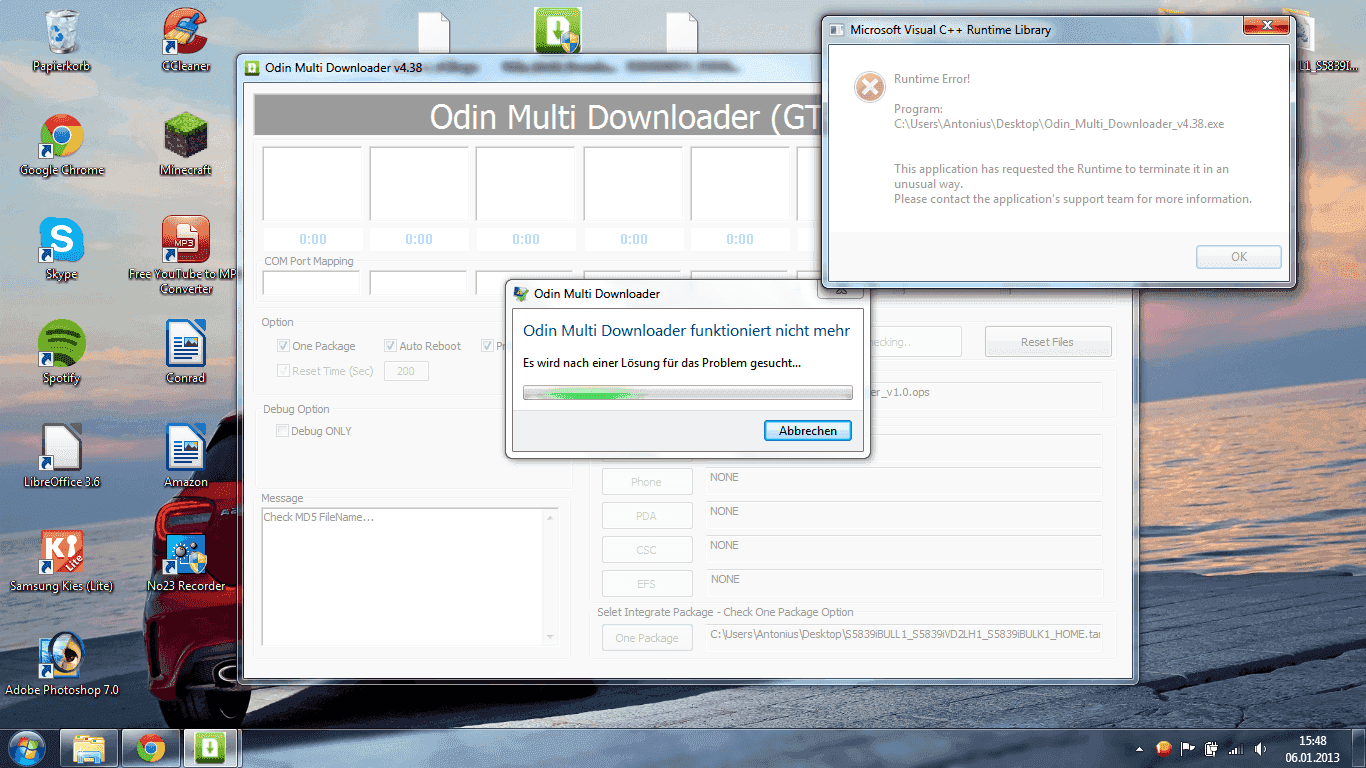The height and width of the screenshot is (768, 1366).
Task: Toggle the One Package checkbox
Action: [284, 346]
